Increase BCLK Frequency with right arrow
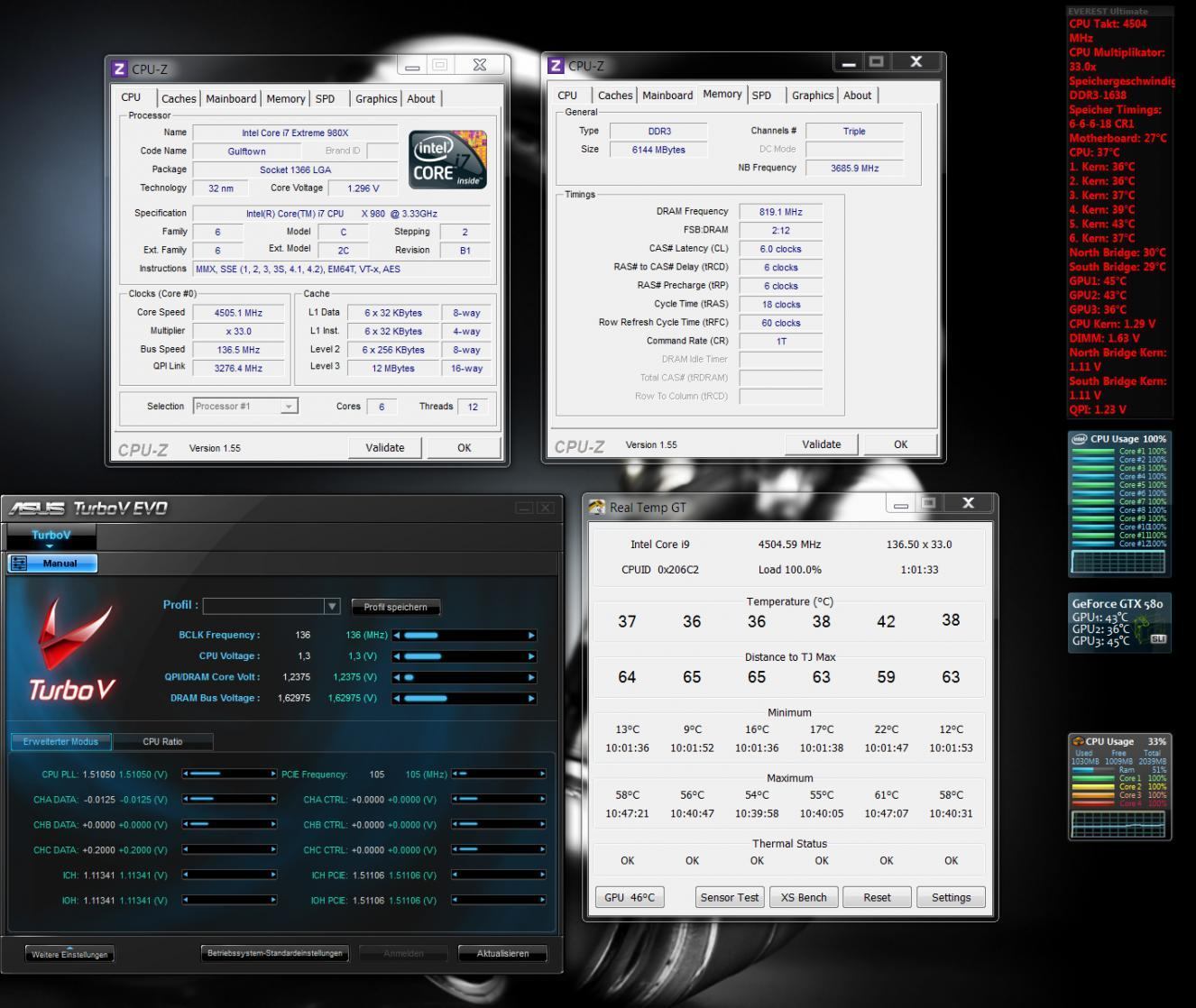1196x1008 pixels. point(531,636)
